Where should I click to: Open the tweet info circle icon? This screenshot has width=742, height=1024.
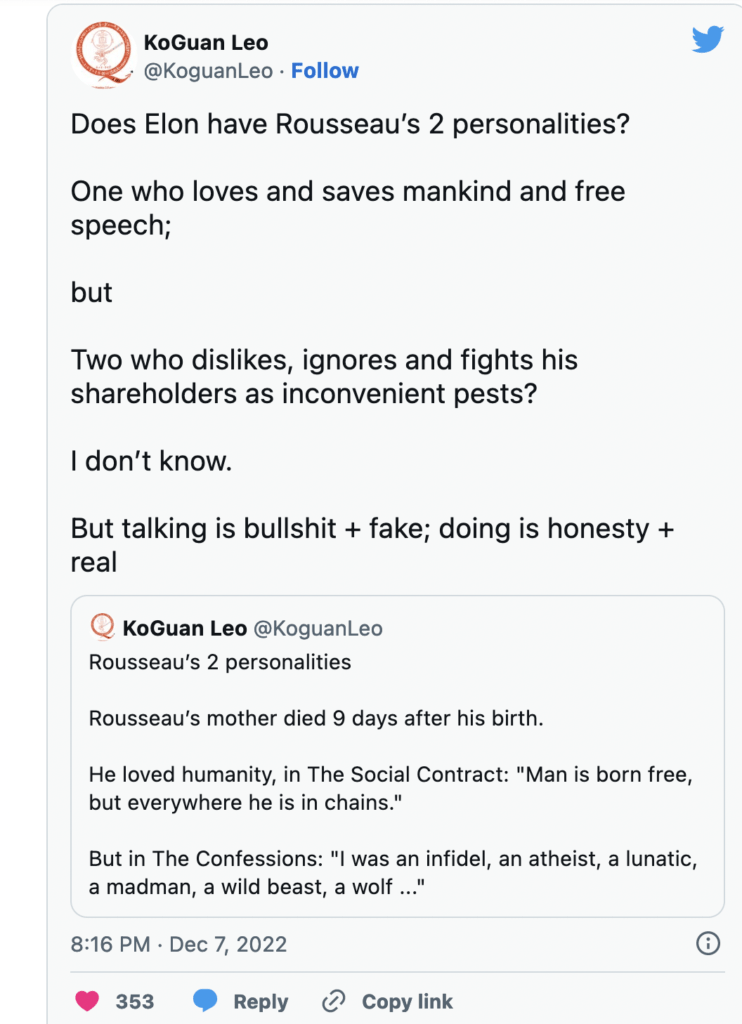click(x=707, y=943)
